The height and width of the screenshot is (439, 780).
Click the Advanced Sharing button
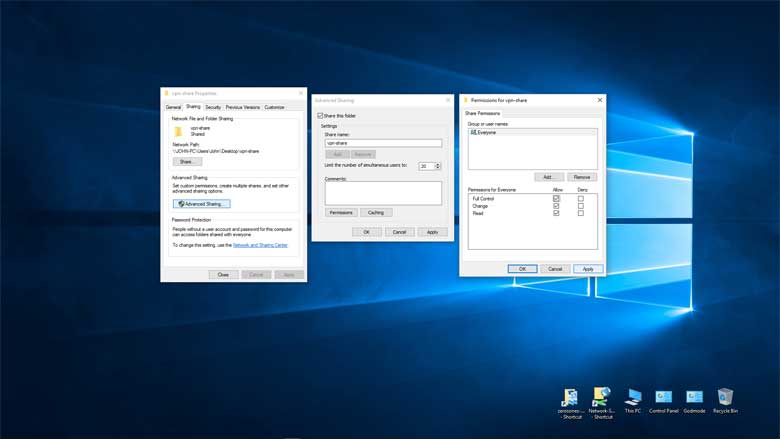point(201,204)
